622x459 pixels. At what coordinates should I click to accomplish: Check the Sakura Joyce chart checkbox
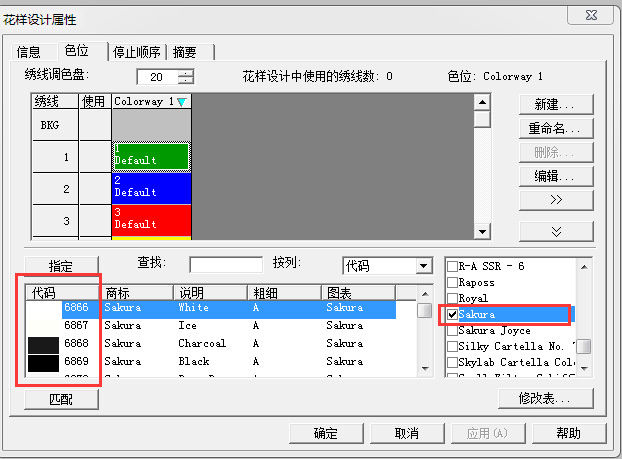tap(452, 330)
